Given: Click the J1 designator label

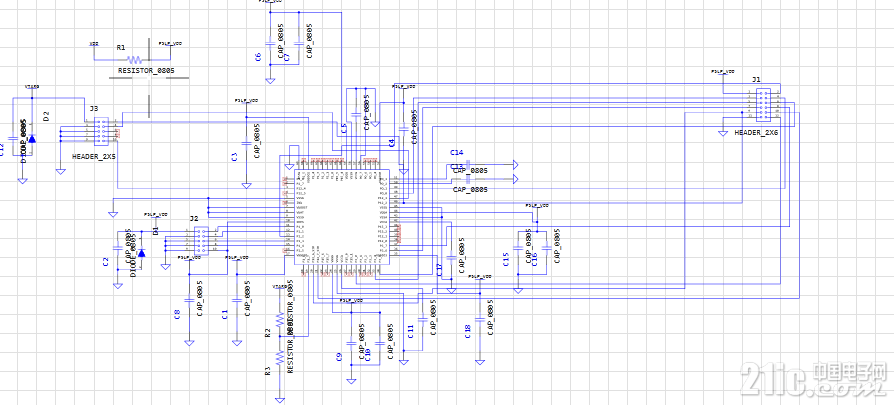Looking at the screenshot, I should (x=756, y=80).
